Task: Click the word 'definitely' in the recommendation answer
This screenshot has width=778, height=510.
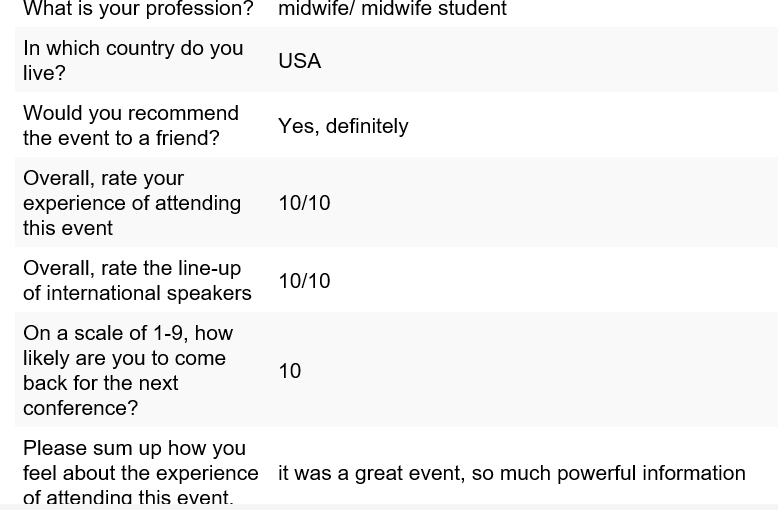Action: pos(367,126)
